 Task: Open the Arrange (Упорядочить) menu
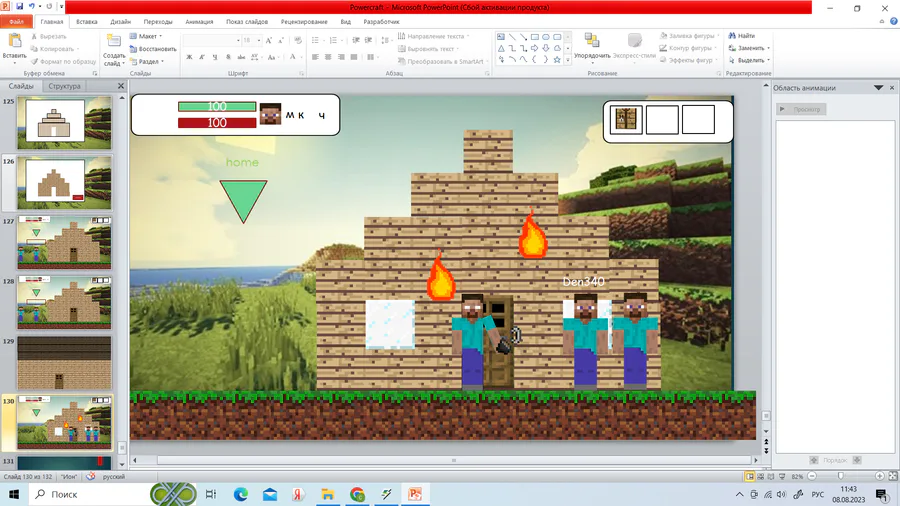[592, 46]
